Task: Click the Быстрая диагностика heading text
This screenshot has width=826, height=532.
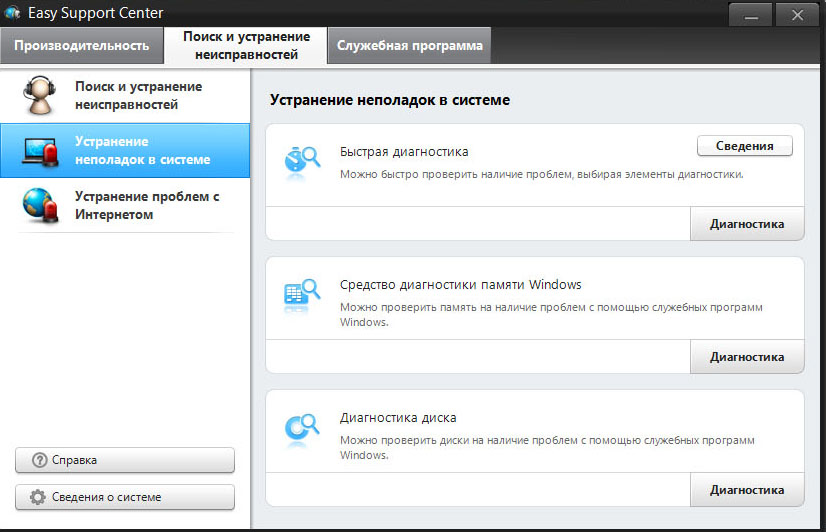Action: click(x=404, y=152)
